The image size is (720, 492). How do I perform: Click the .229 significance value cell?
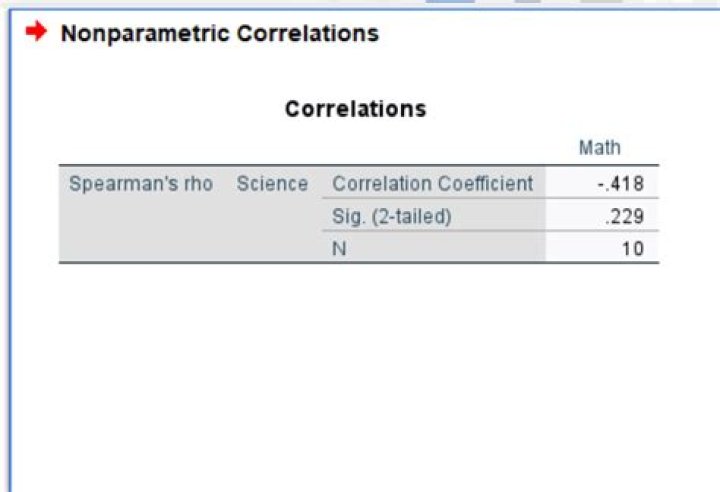click(632, 216)
